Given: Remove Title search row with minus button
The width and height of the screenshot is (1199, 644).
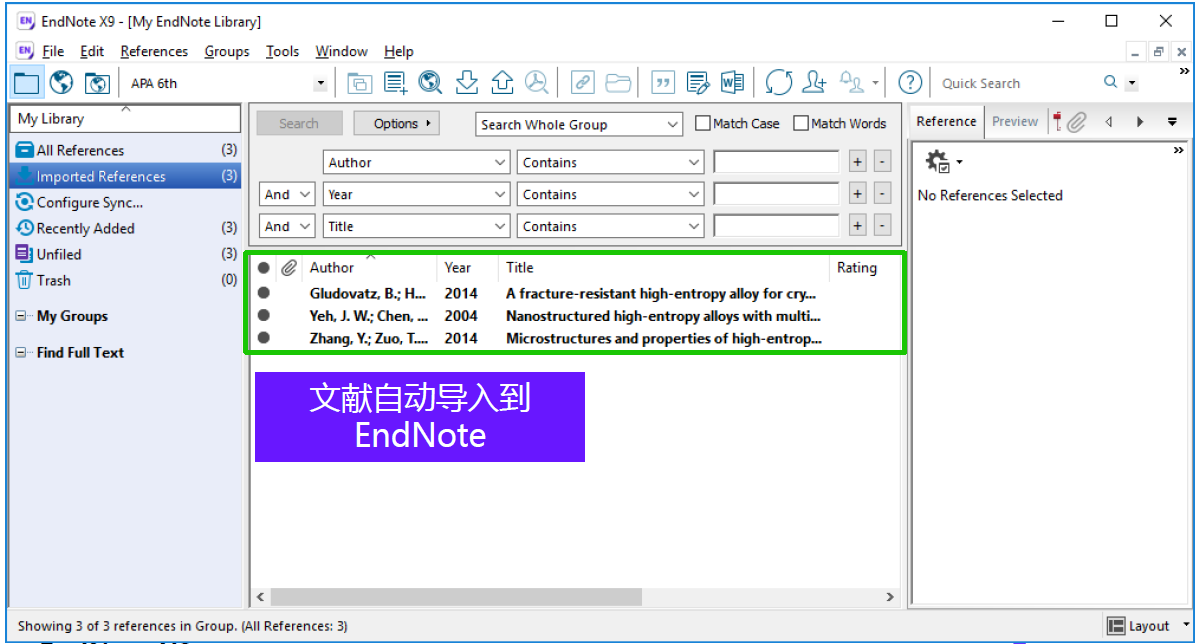Looking at the screenshot, I should [882, 226].
